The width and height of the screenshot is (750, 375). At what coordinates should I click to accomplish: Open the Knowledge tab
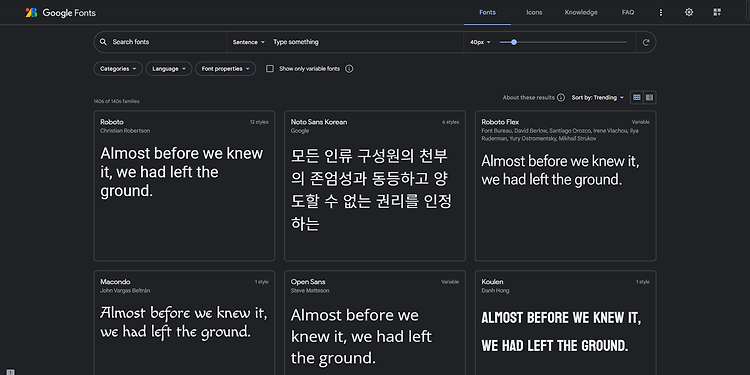pyautogui.click(x=581, y=12)
